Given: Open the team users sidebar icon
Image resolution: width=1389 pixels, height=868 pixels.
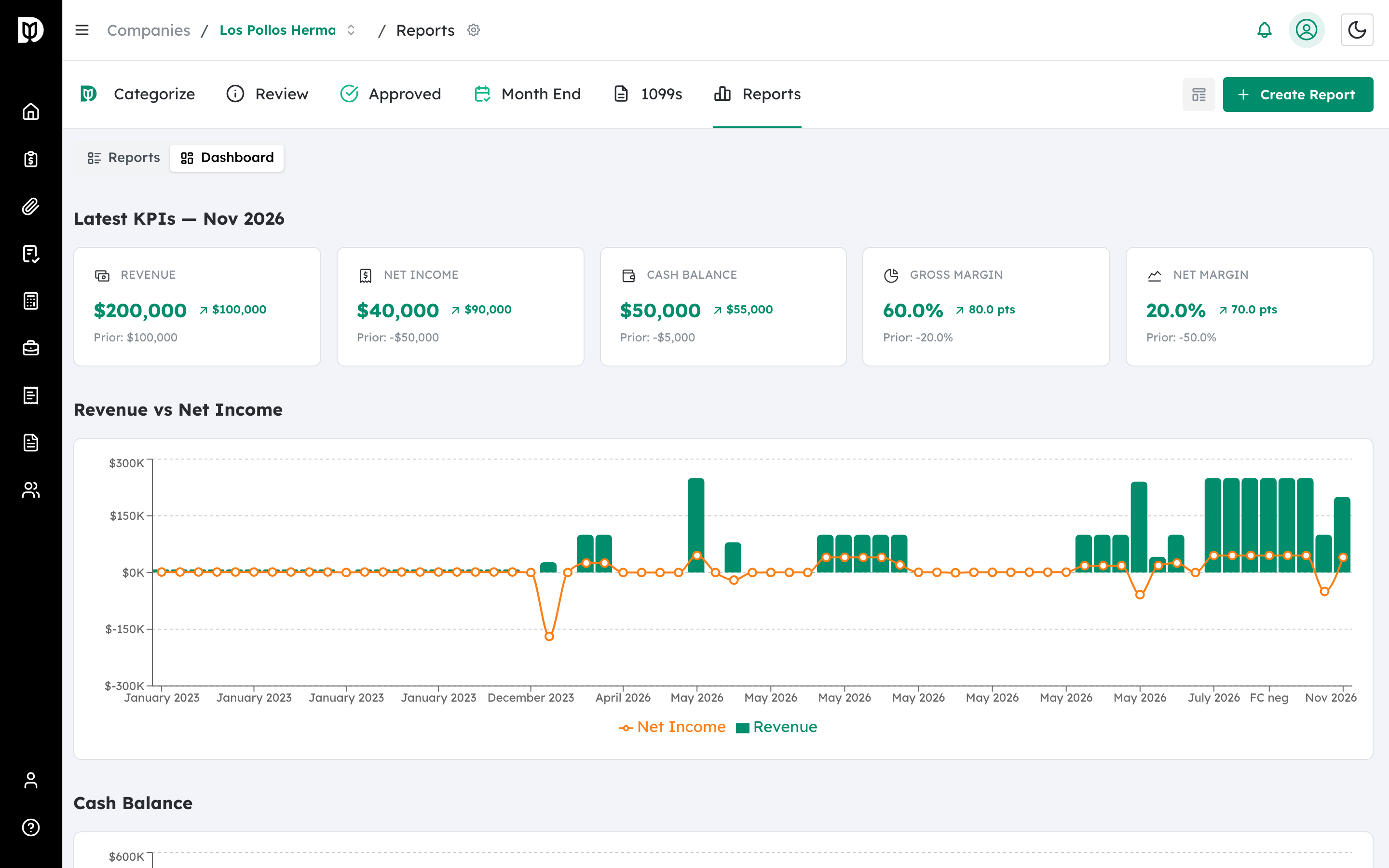Looking at the screenshot, I should tap(30, 489).
